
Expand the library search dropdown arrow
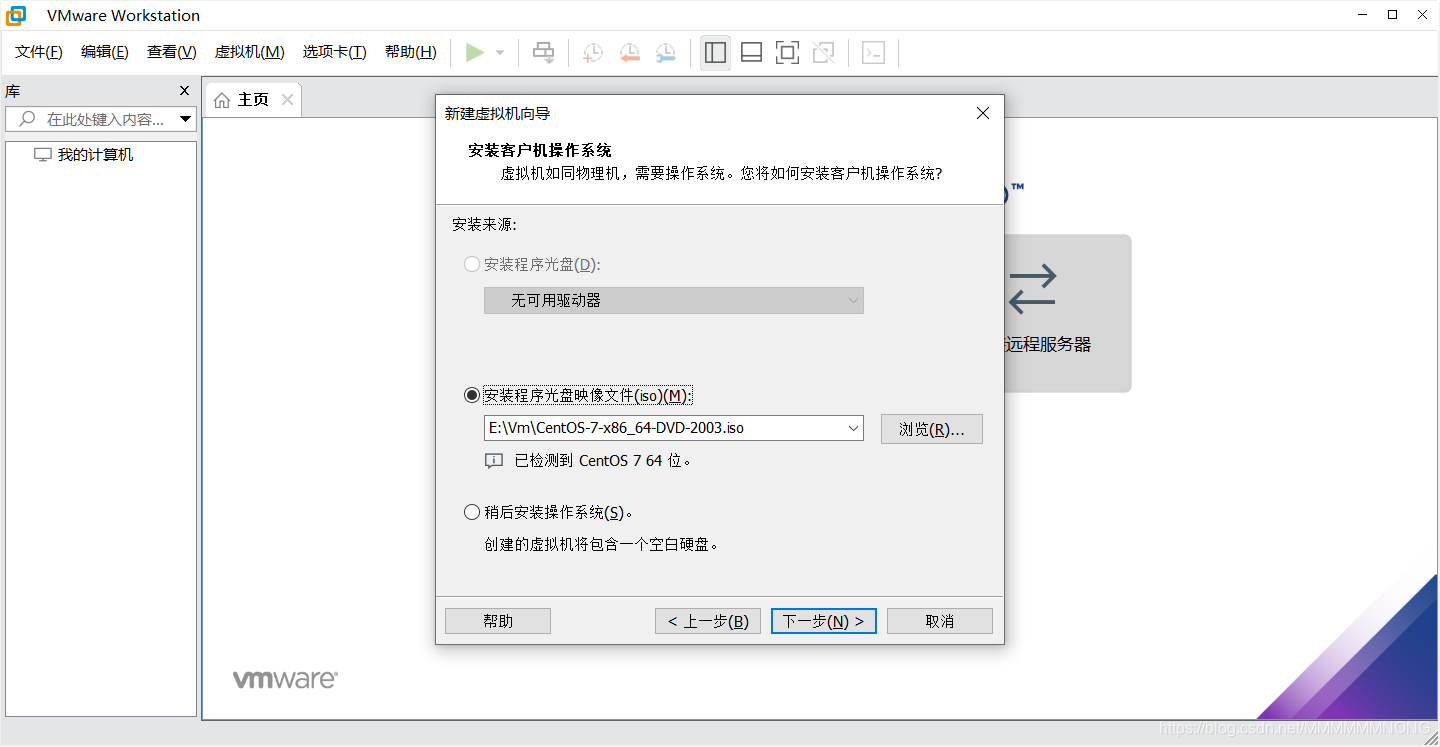tap(185, 120)
